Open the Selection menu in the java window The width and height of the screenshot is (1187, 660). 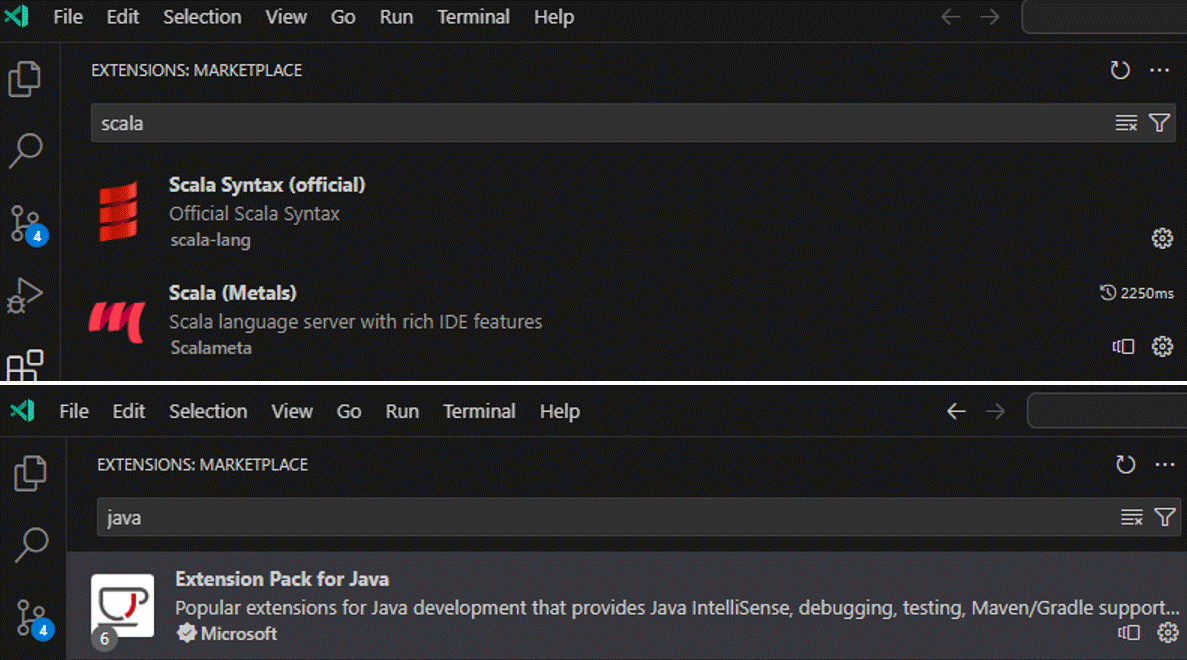[208, 411]
